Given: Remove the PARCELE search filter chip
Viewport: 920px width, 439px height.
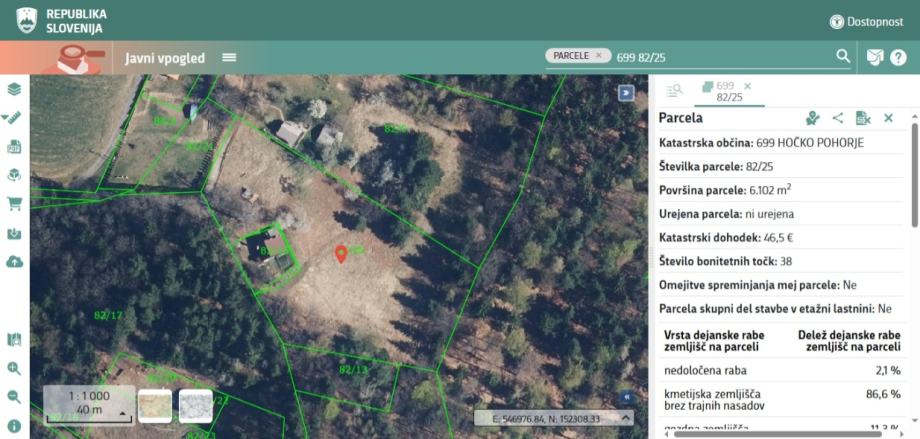Looking at the screenshot, I should click(x=599, y=56).
